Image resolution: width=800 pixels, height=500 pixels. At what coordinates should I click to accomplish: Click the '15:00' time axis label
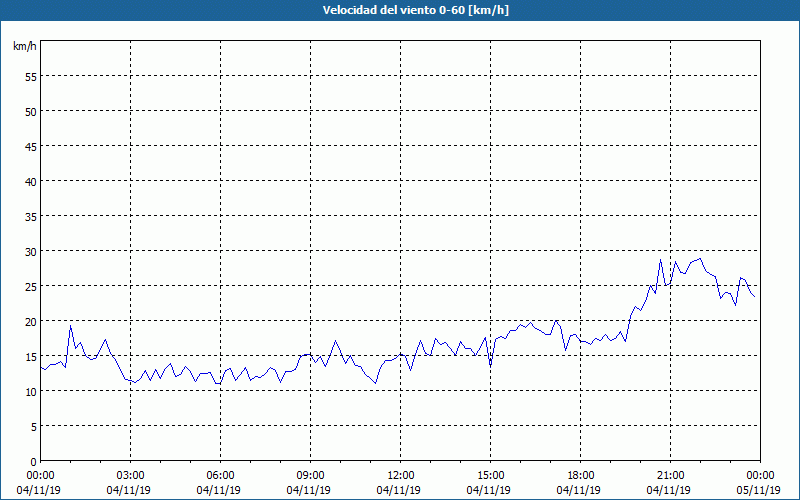[x=490, y=475]
